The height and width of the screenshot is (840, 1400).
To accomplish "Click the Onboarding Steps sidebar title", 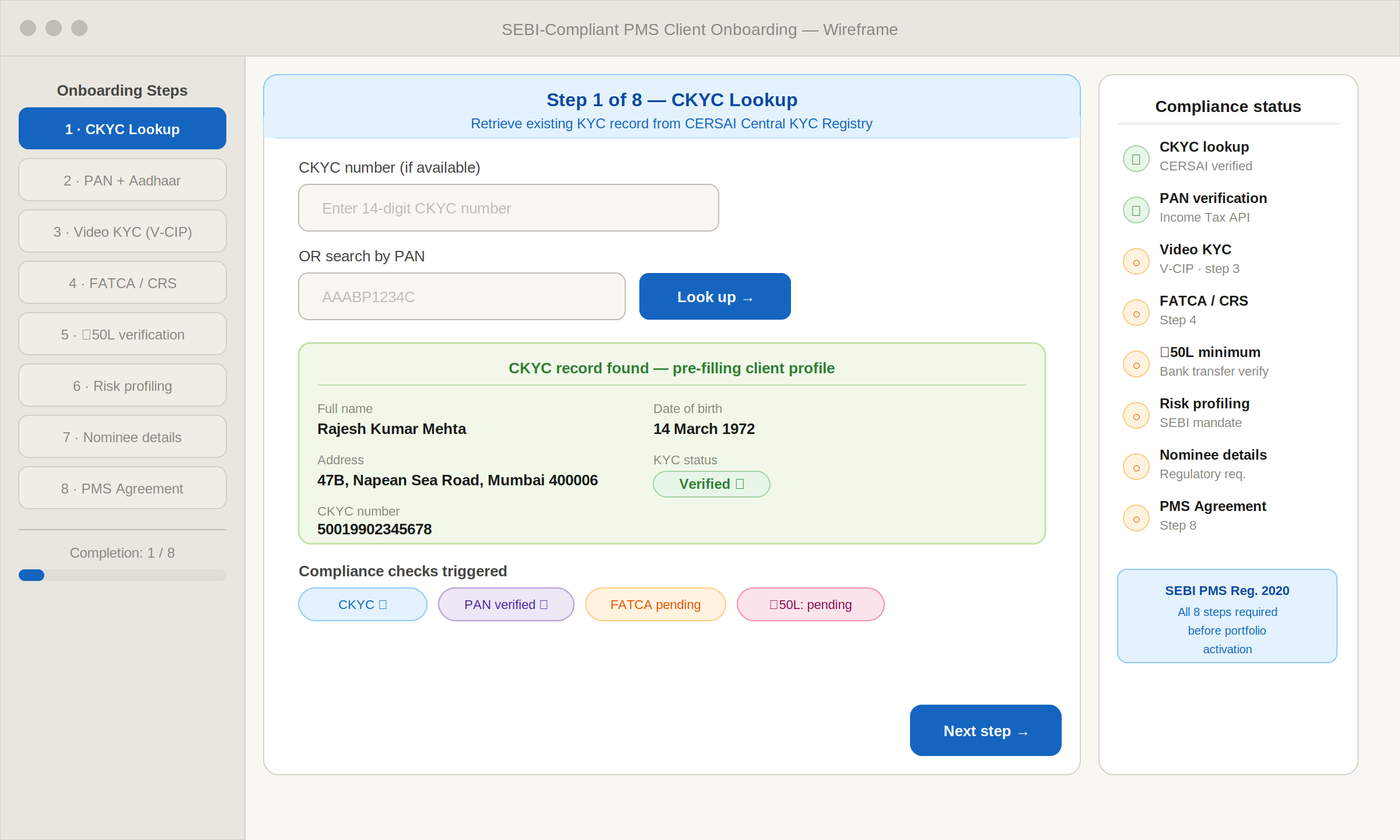I will [x=123, y=90].
